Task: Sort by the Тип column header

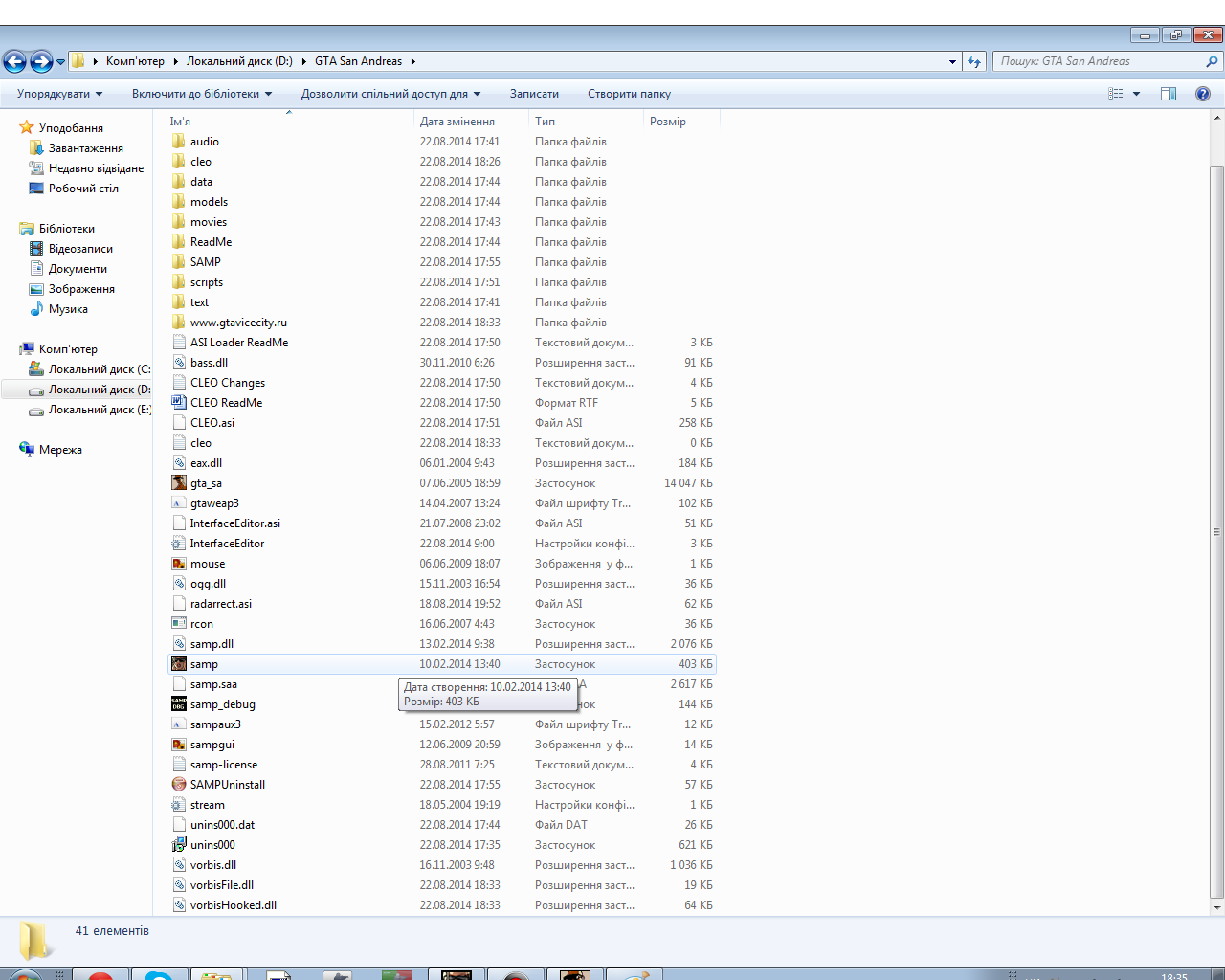Action: 586,122
